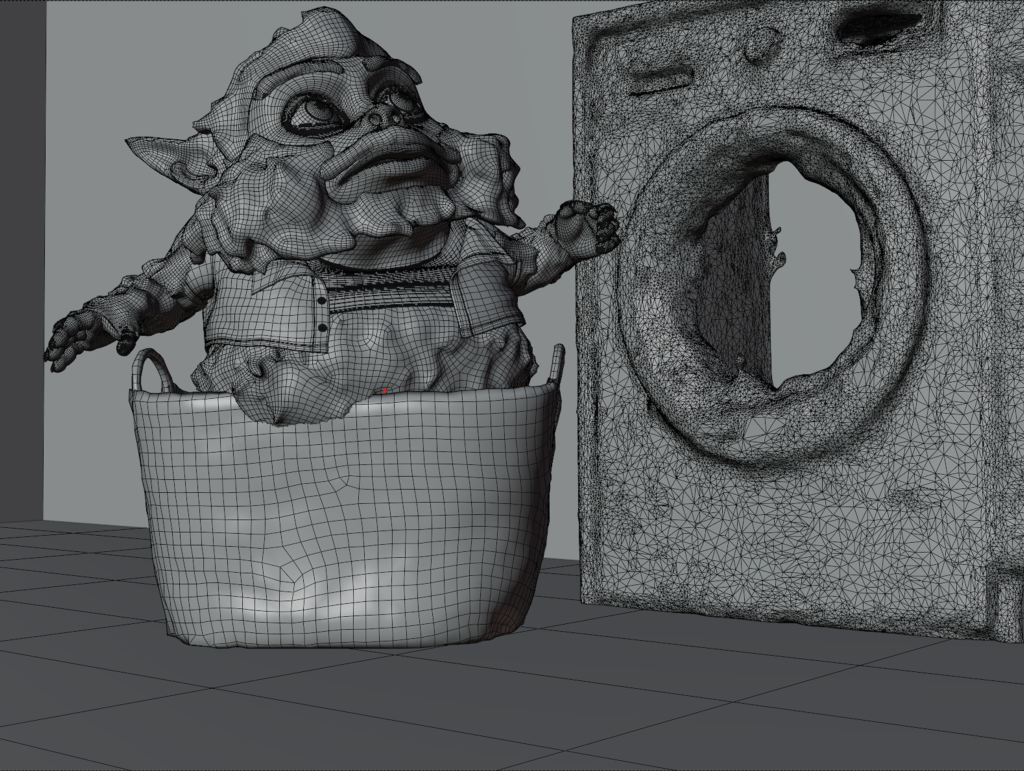Select the creature's left eye mesh
1024x771 pixels.
[x=312, y=108]
